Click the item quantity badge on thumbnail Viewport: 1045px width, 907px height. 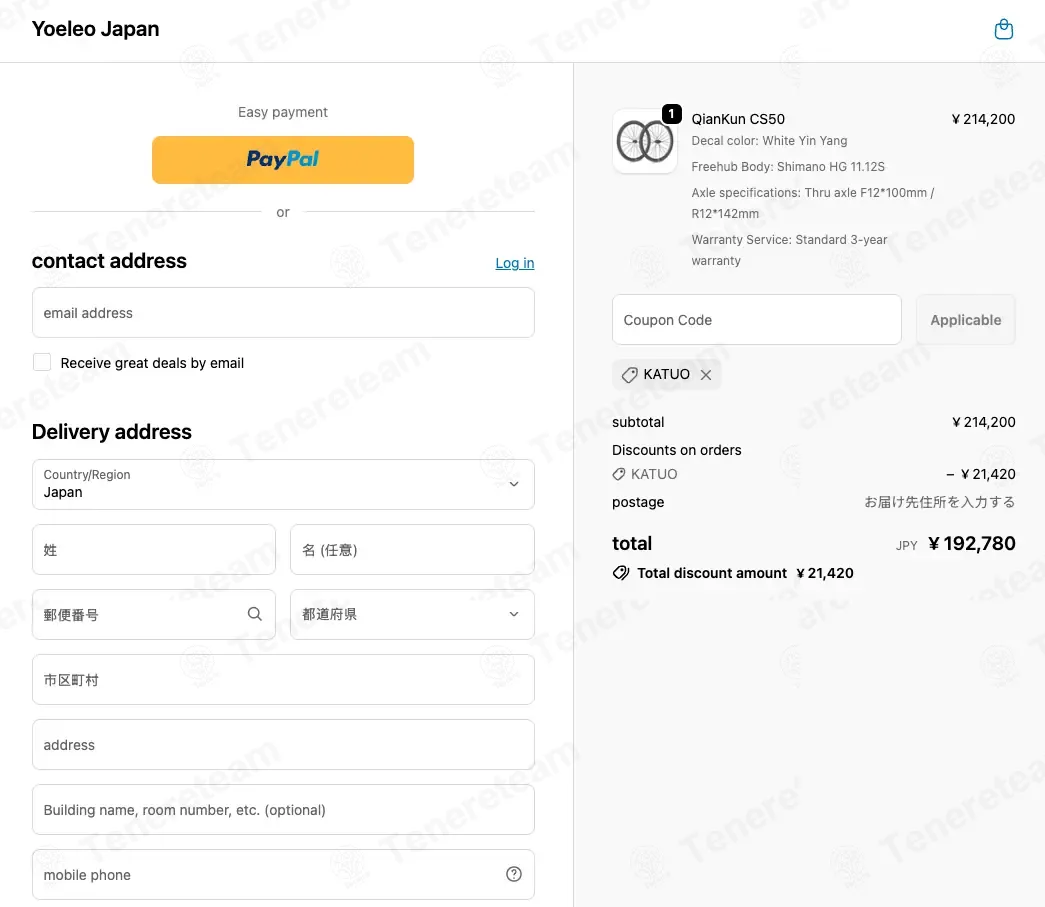click(671, 114)
